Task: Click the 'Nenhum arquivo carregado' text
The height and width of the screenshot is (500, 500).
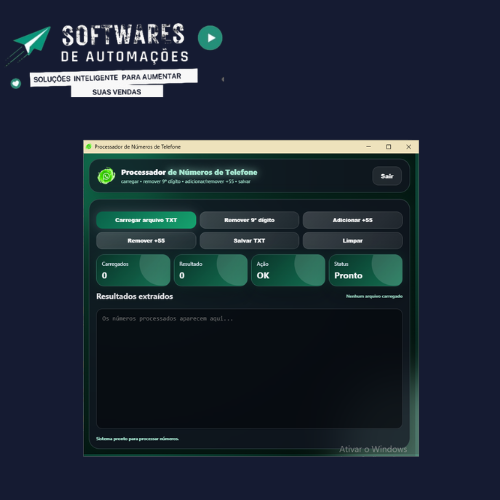Action: click(374, 296)
